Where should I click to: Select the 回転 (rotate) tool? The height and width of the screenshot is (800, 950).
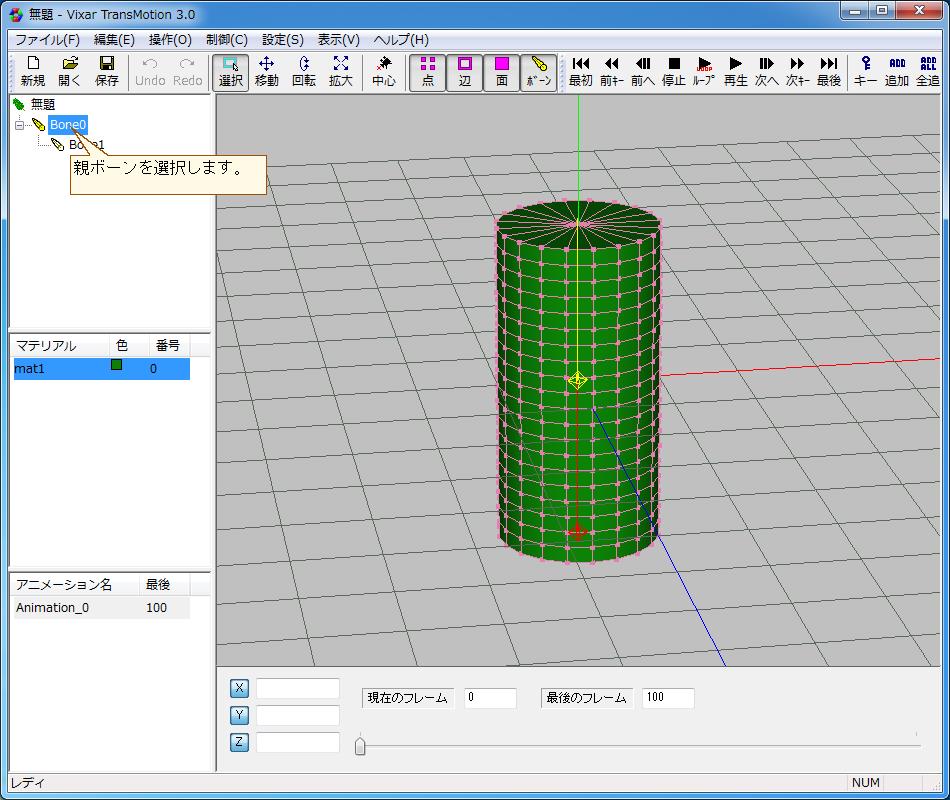tap(303, 72)
